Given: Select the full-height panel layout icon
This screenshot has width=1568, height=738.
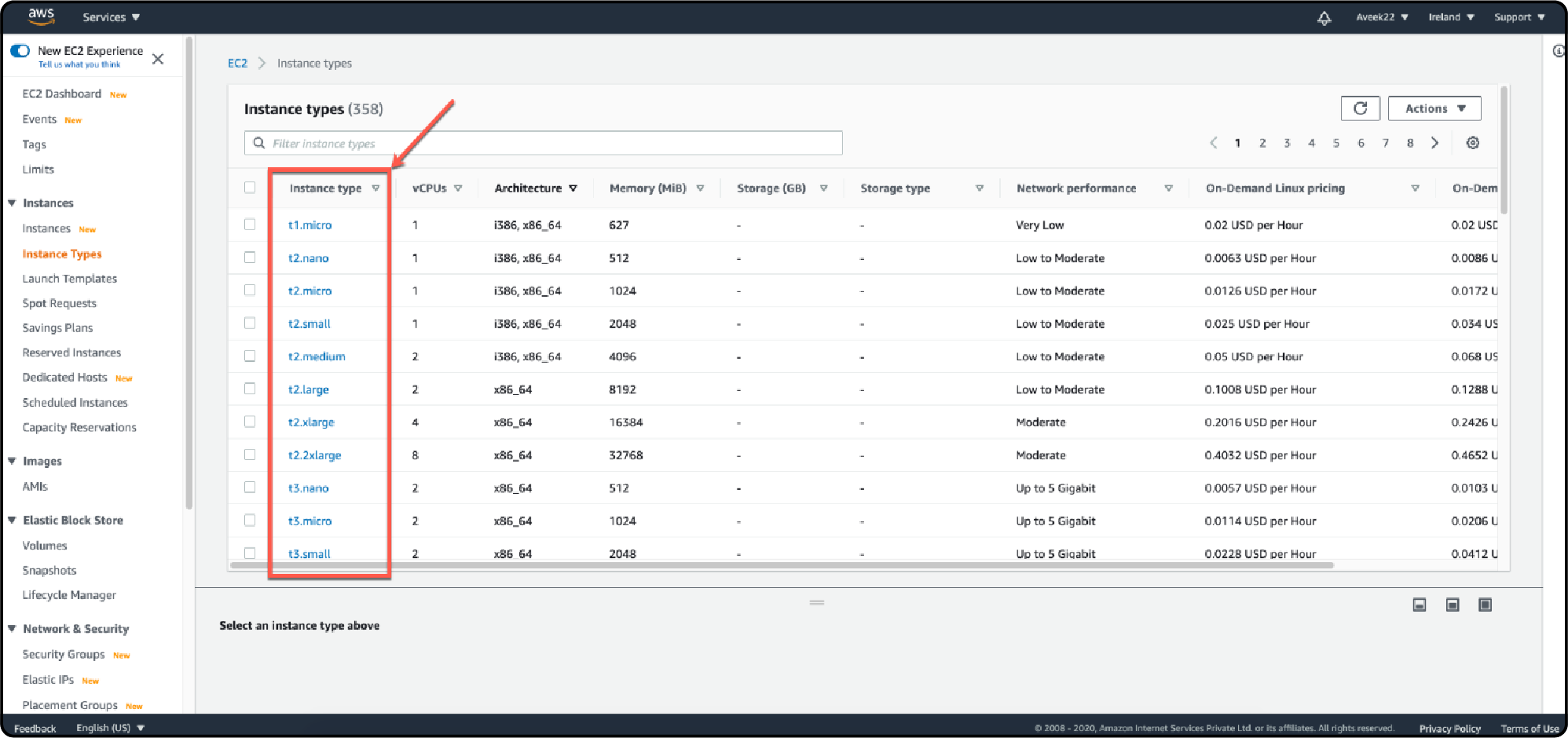Looking at the screenshot, I should (x=1485, y=605).
